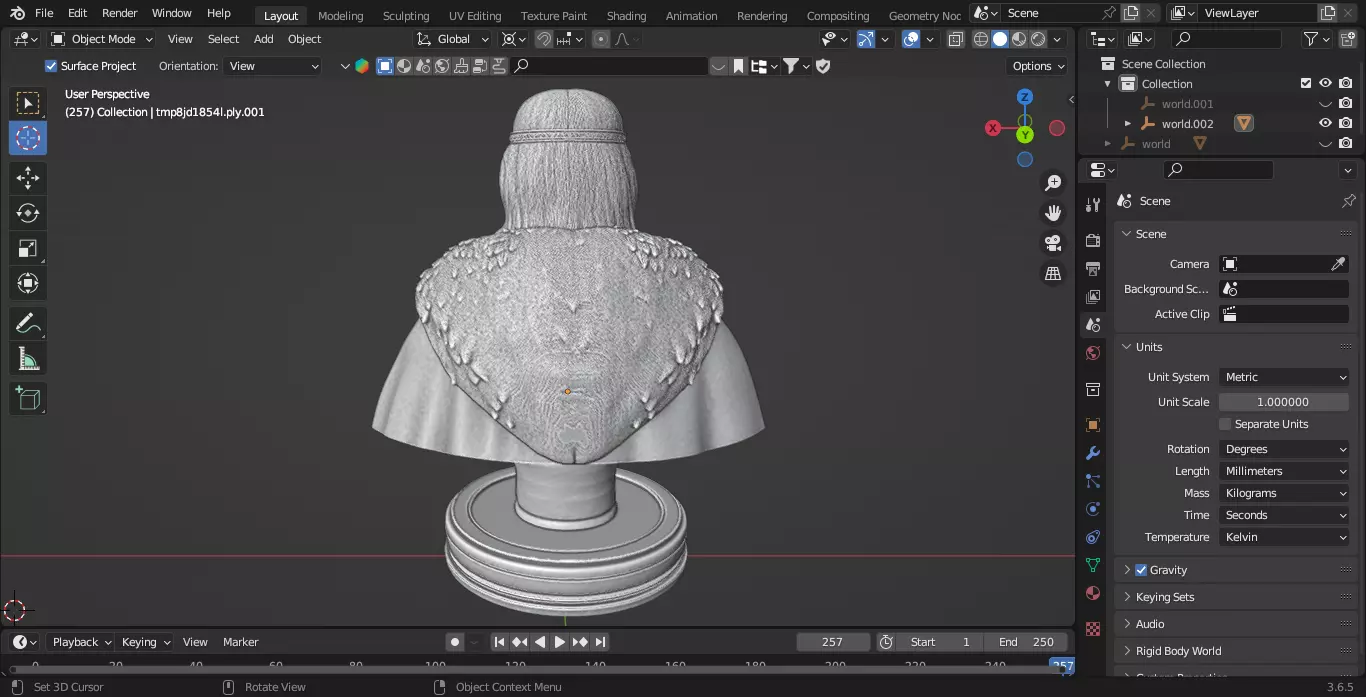Open the Render menu
The height and width of the screenshot is (697, 1366).
120,13
